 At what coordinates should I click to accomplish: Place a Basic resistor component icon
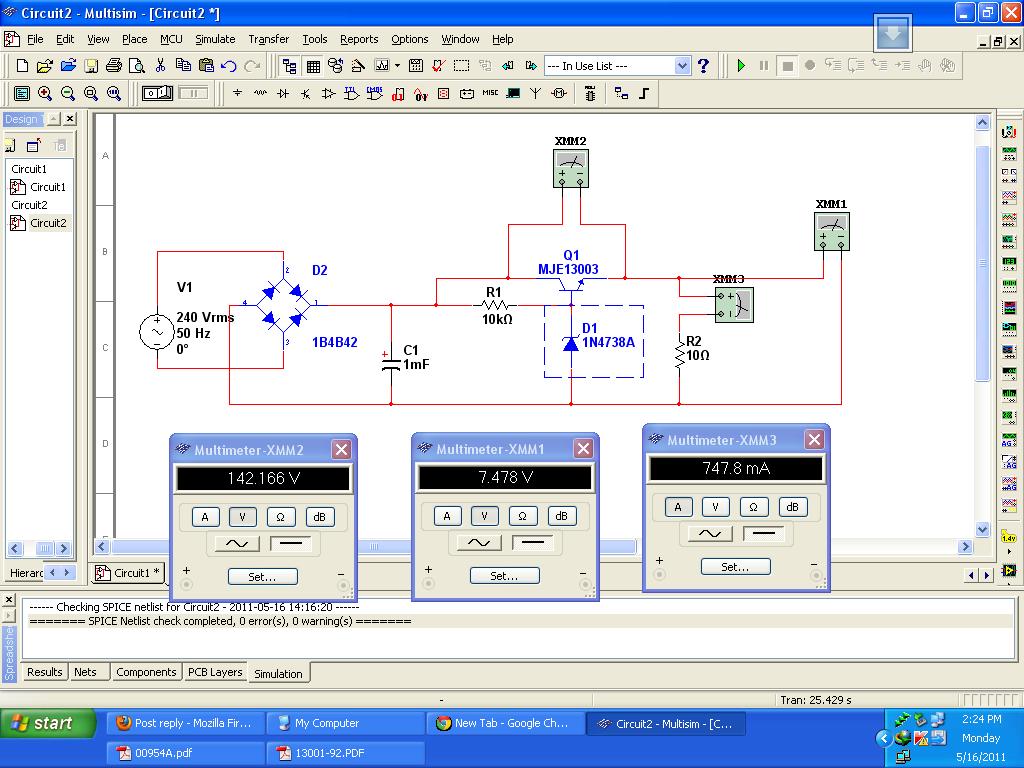coord(260,93)
